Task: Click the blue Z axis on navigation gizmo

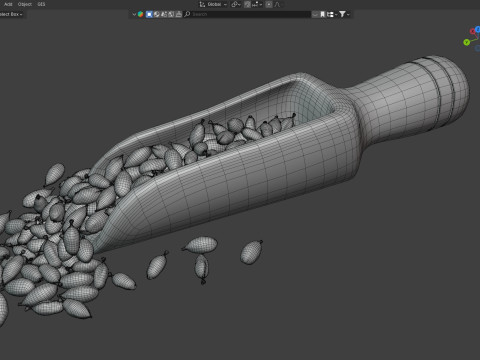Action: click(x=478, y=29)
